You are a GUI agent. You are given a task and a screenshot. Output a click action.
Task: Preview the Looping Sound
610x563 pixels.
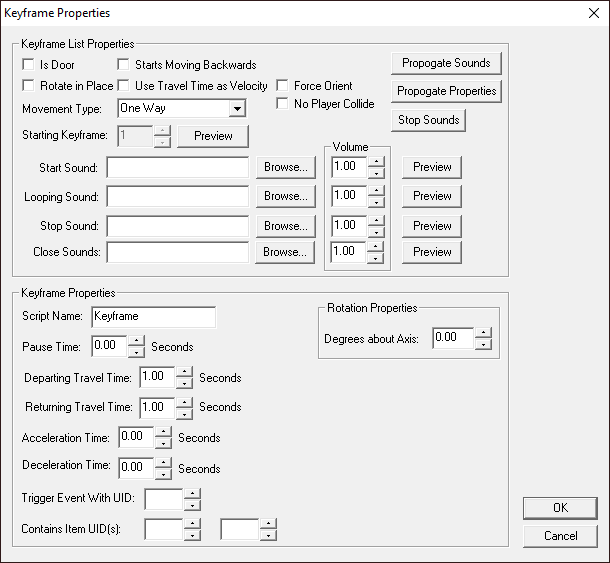432,196
